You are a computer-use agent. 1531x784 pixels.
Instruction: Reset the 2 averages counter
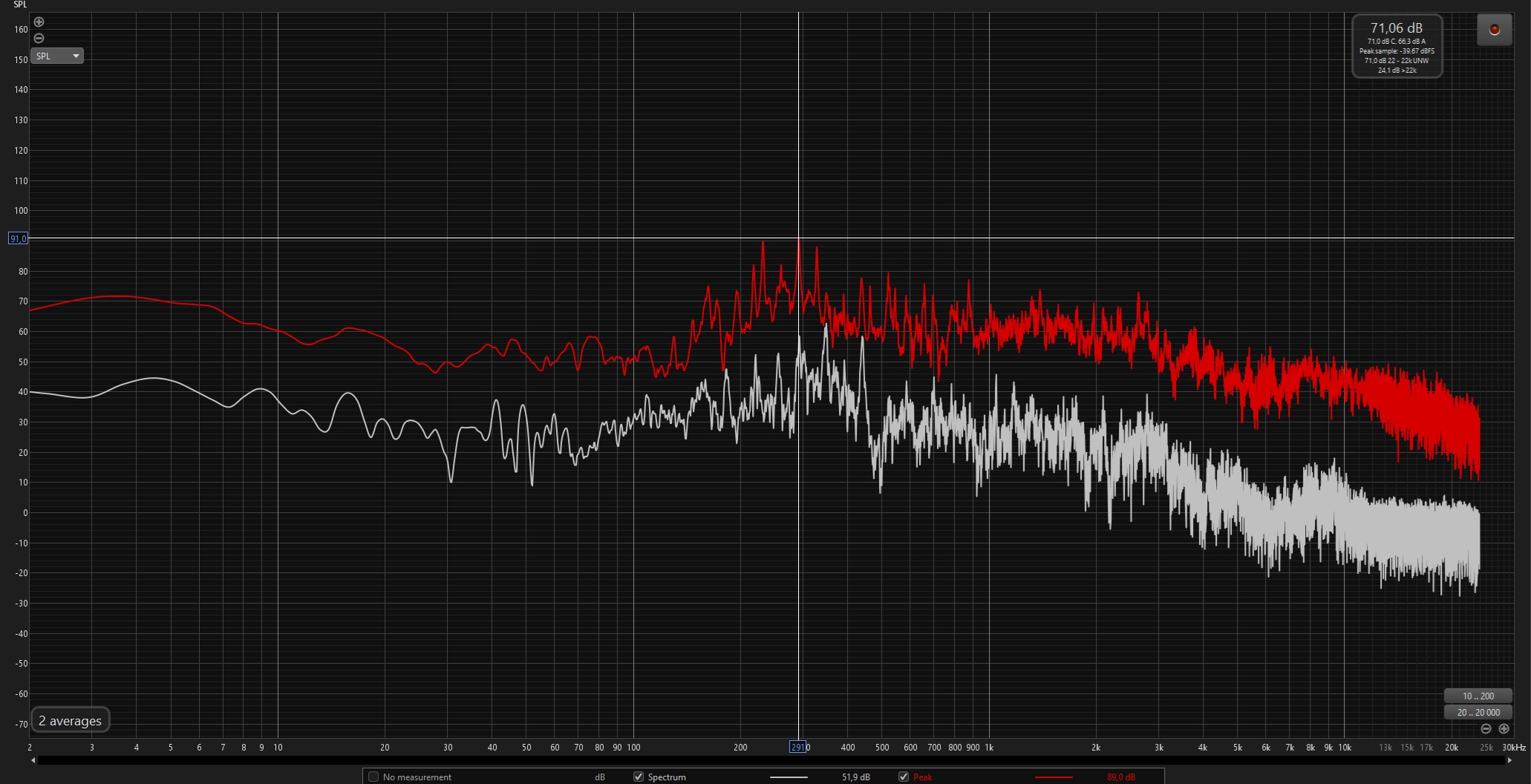tap(70, 721)
